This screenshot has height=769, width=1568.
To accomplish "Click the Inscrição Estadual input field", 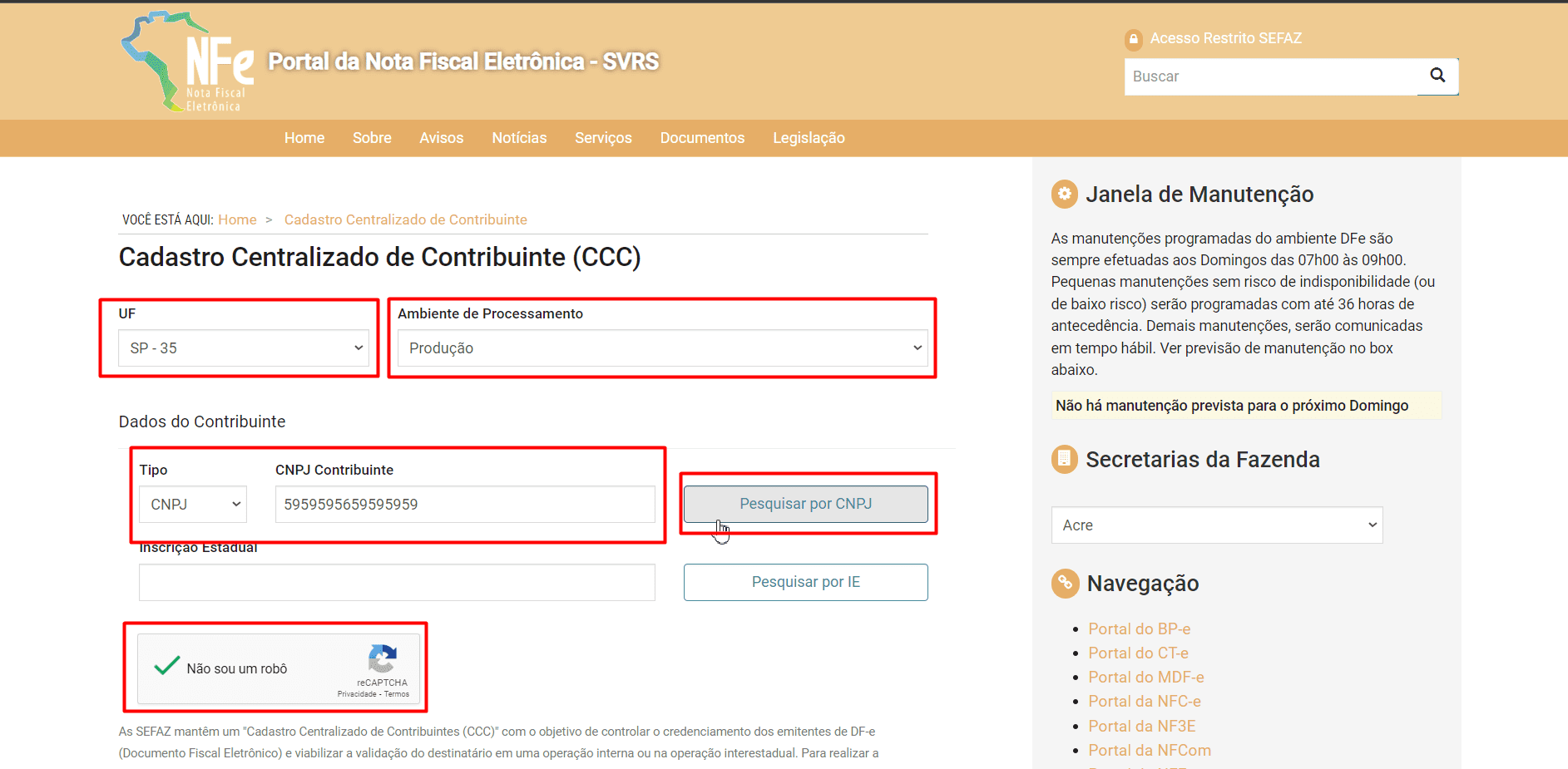I will tap(397, 583).
